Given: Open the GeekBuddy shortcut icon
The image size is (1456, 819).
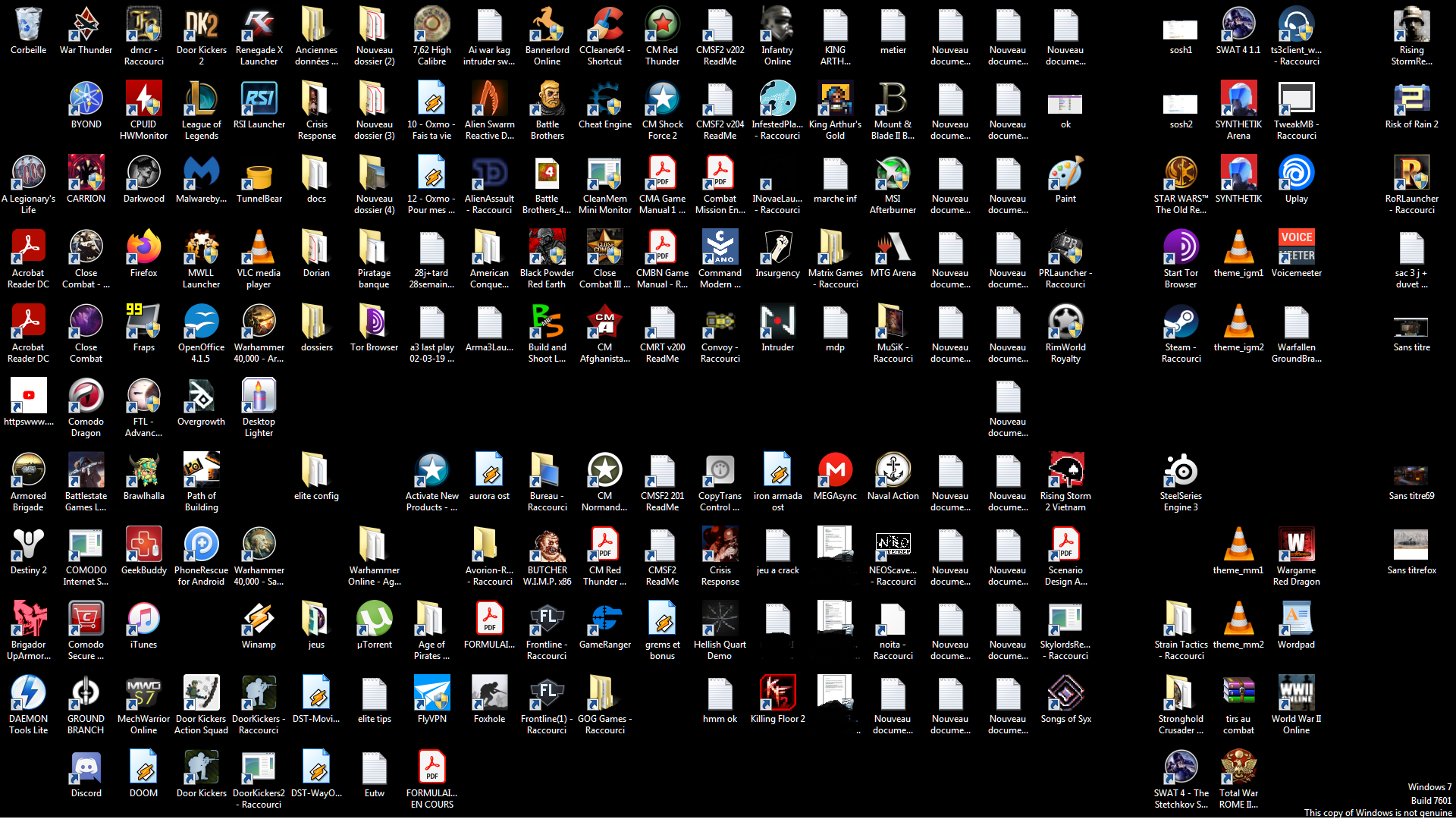Looking at the screenshot, I should click(143, 551).
